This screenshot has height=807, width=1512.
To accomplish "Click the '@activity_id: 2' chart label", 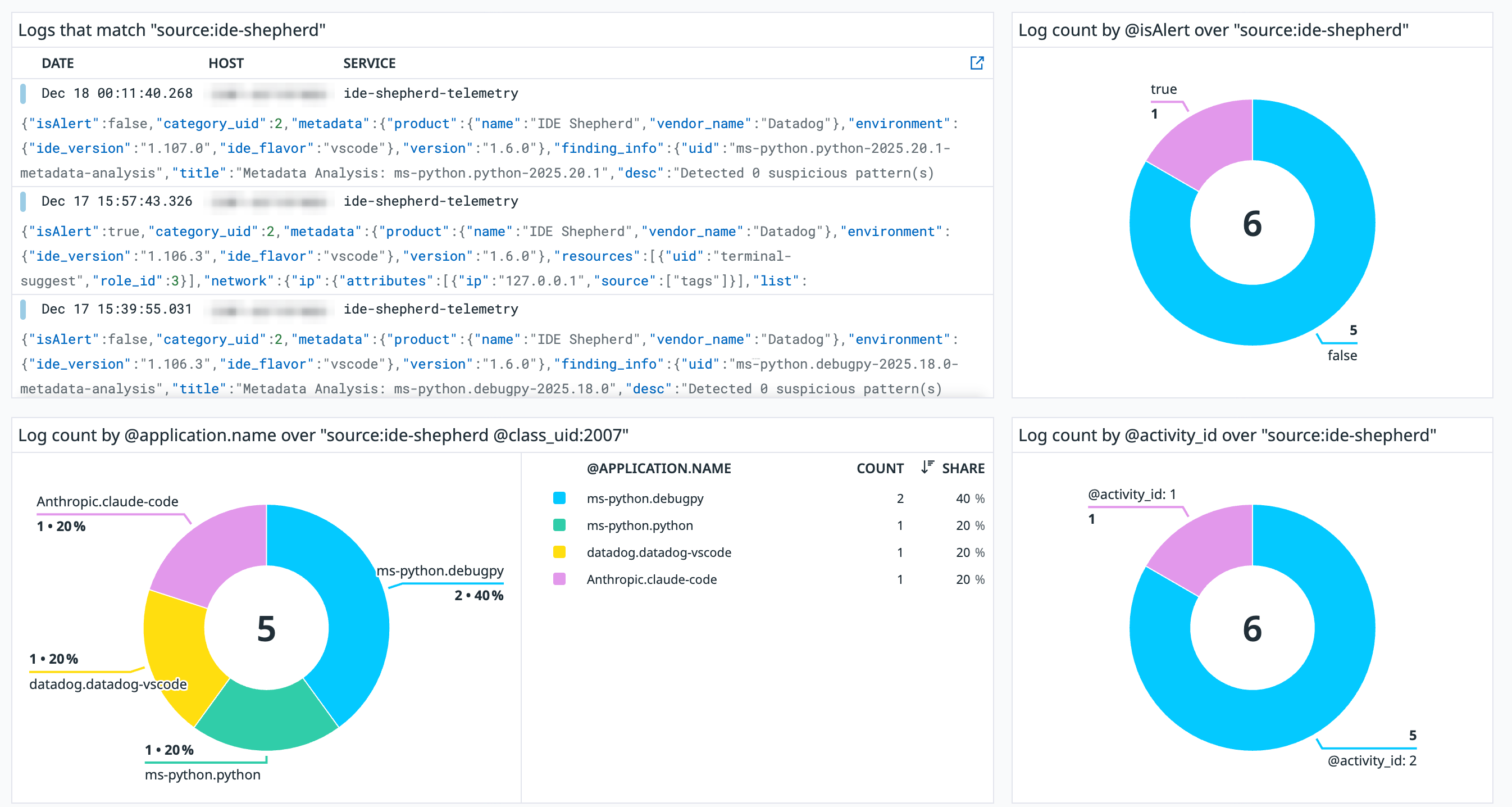I will 1372,760.
